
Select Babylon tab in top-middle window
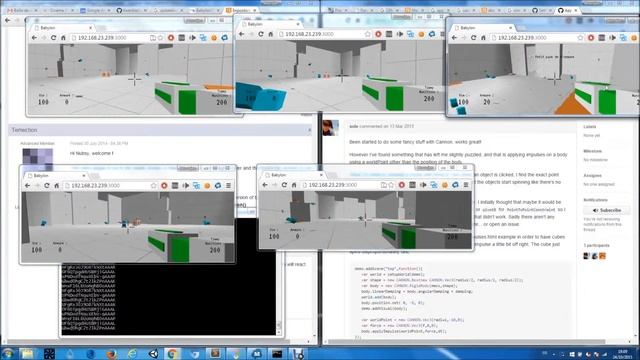point(269,24)
